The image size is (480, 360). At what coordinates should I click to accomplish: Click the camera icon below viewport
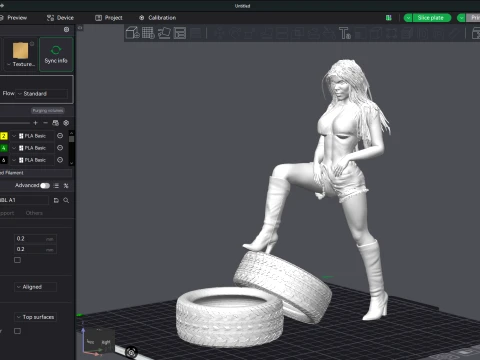131,352
